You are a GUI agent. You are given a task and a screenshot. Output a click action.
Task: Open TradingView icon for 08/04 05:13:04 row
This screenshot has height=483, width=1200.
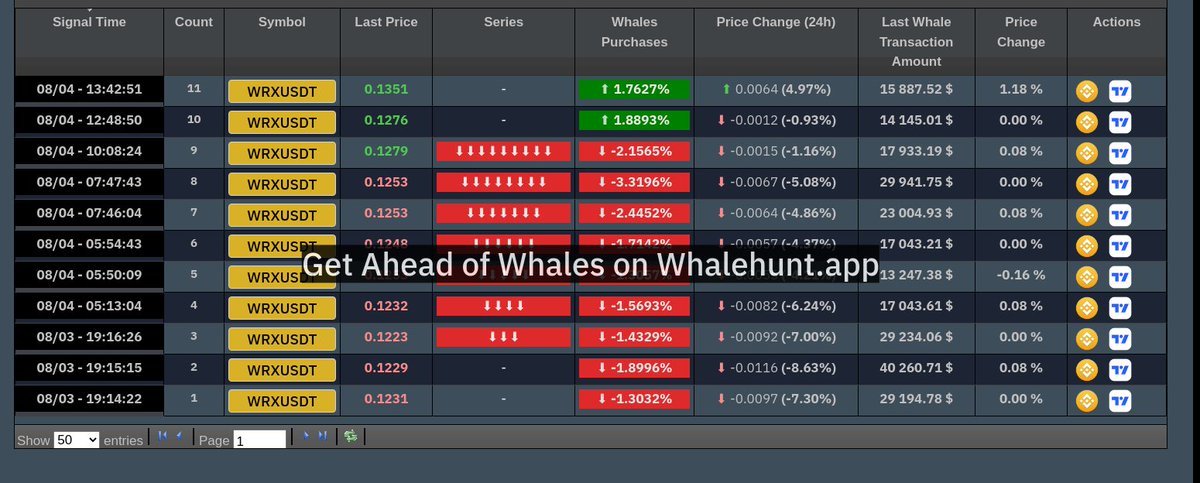pos(1120,308)
